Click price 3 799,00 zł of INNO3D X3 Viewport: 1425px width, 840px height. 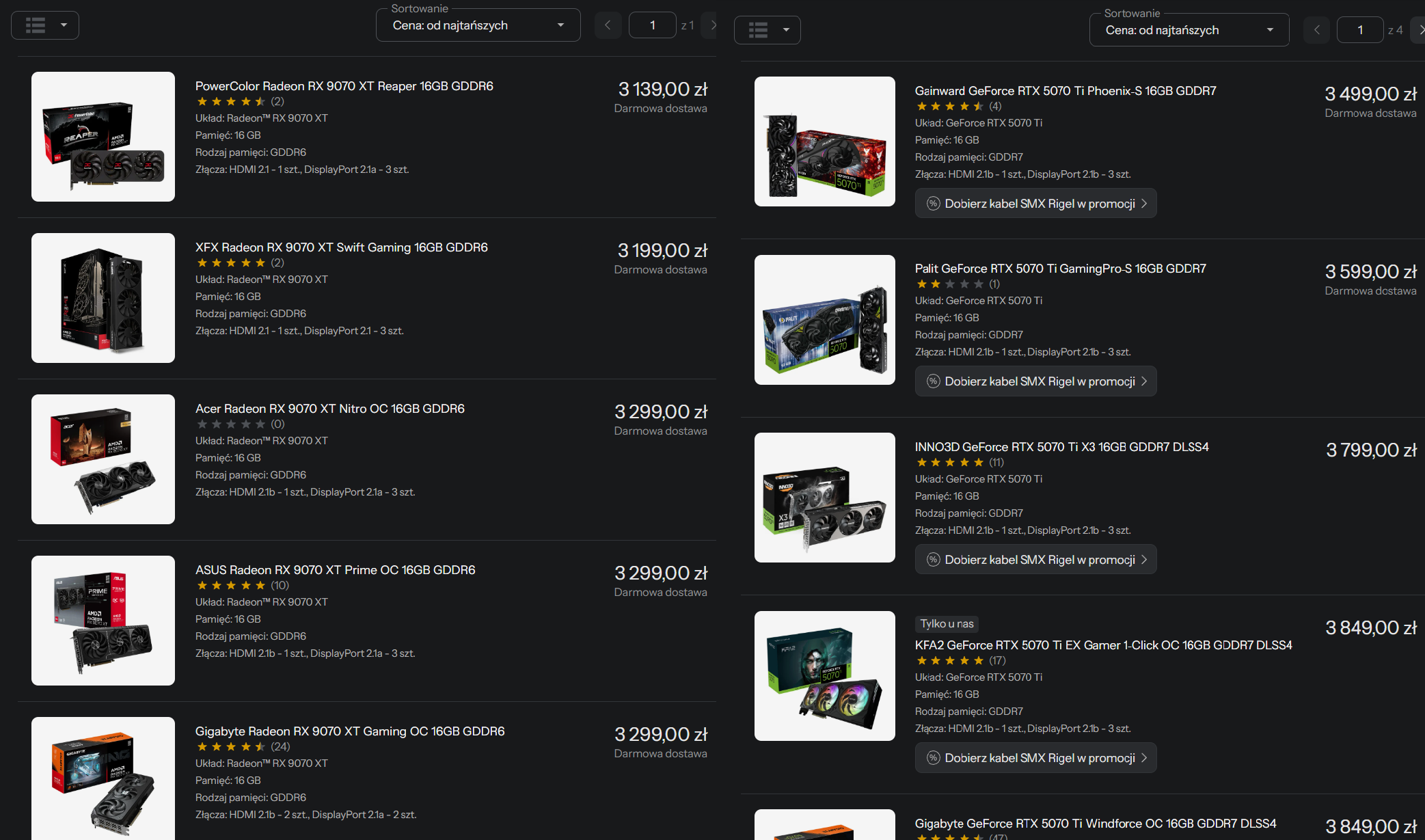[1371, 450]
